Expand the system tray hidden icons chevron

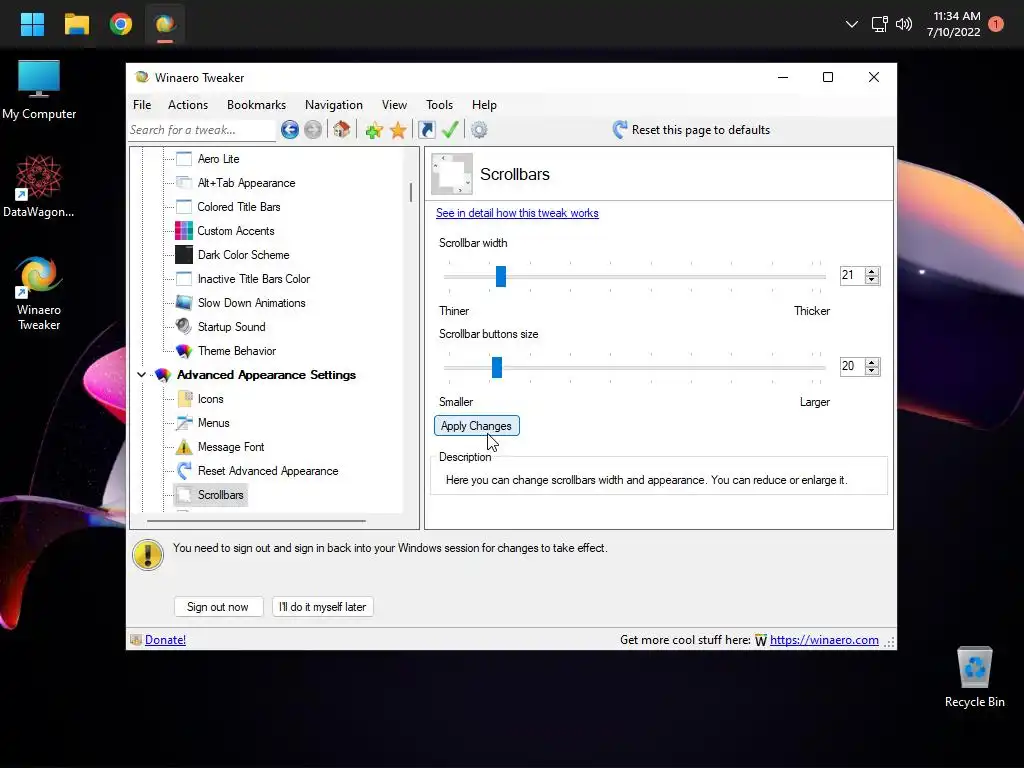[x=852, y=24]
